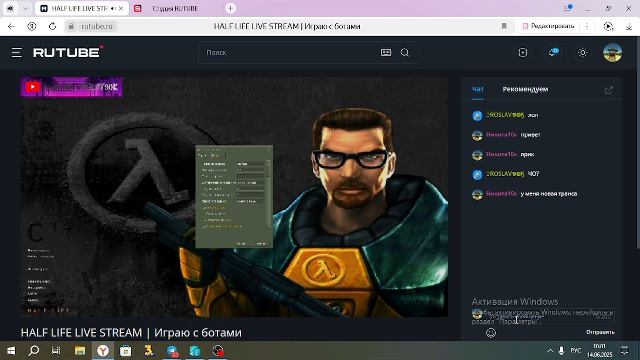
Task: Open Windows taskbar search
Action: pyautogui.click(x=33, y=351)
